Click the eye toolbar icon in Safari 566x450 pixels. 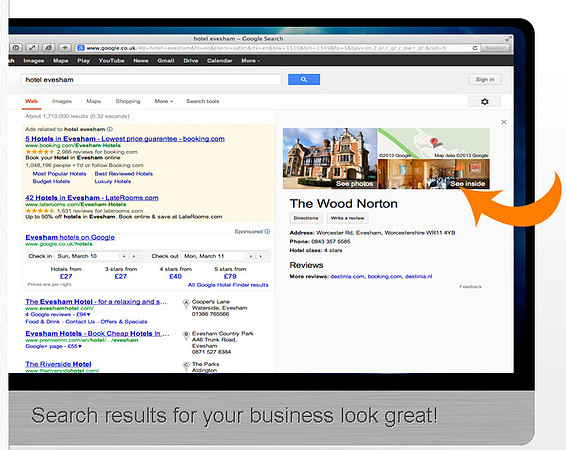[16, 48]
